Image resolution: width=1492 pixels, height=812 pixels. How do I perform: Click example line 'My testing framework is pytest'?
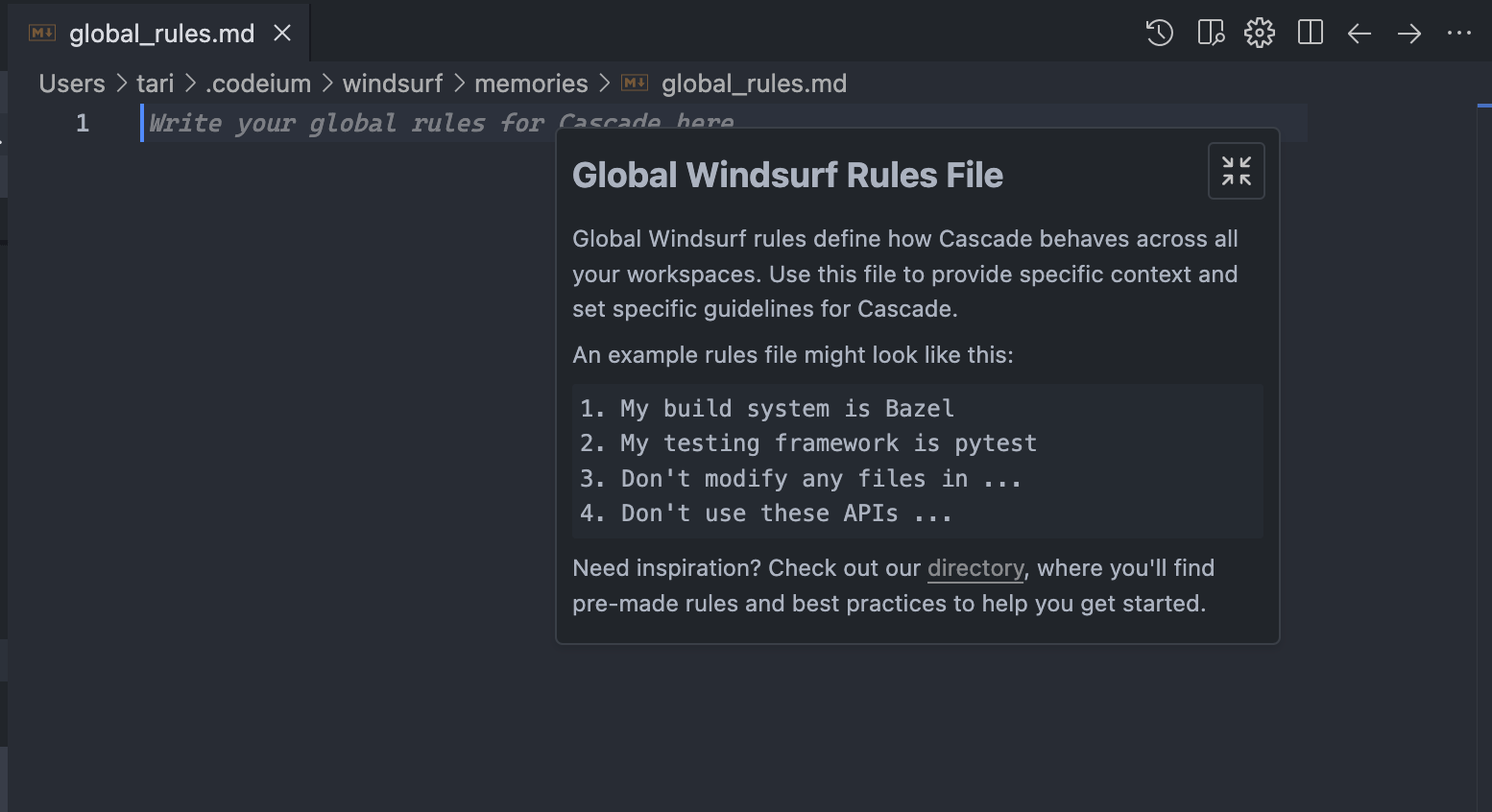coord(808,443)
